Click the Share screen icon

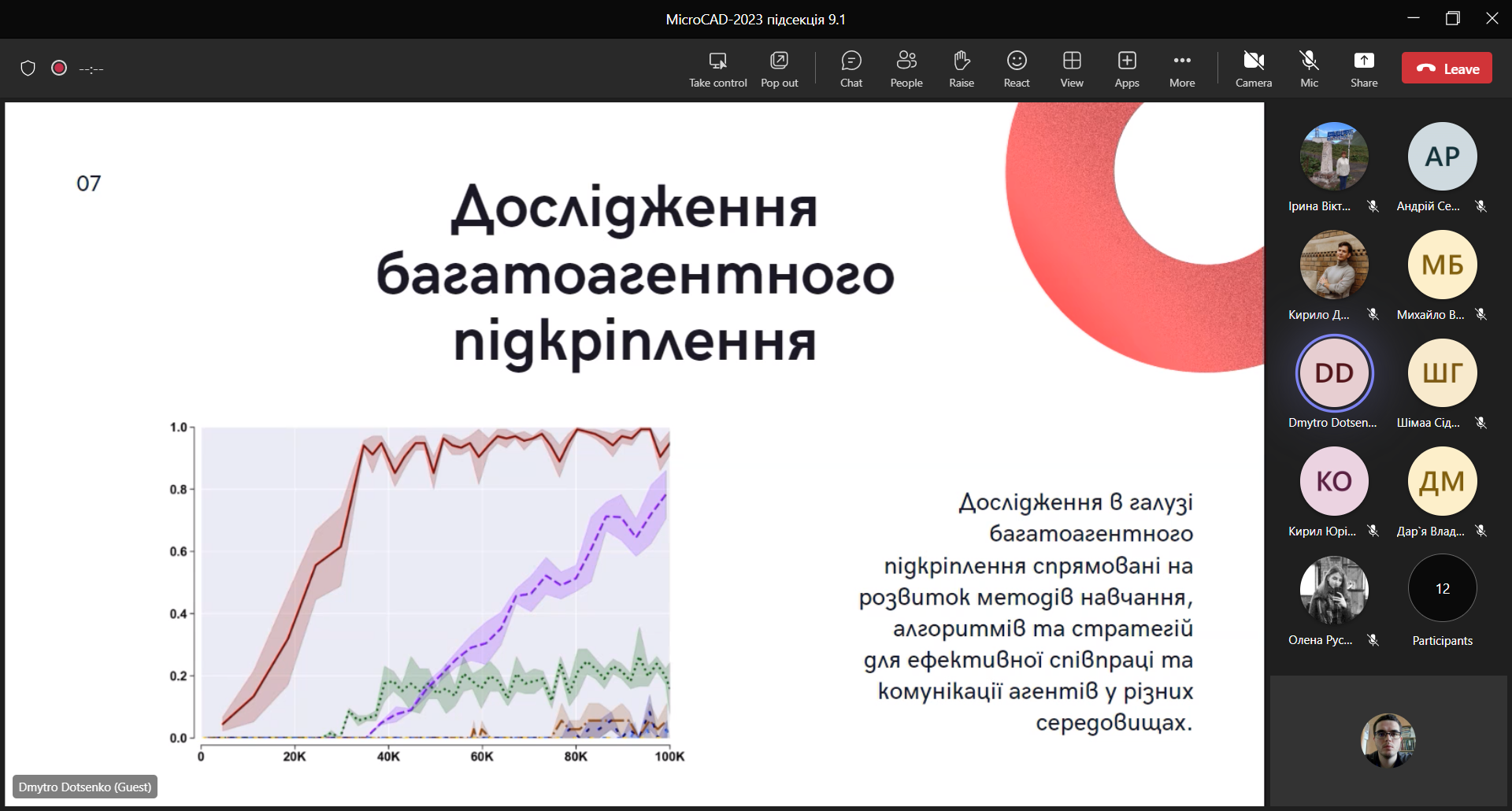(1363, 69)
